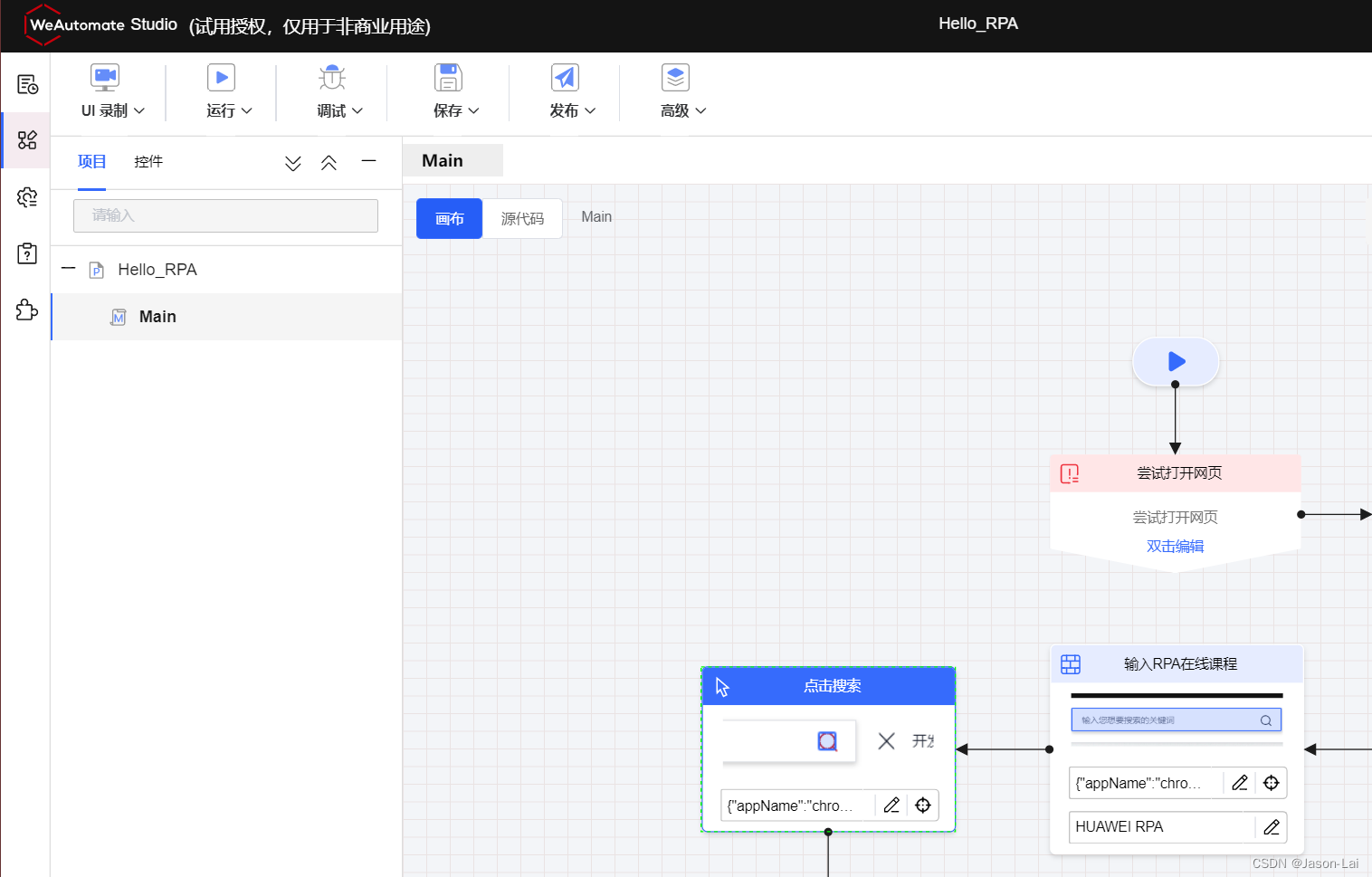Click the 双击编辑 link
The image size is (1372, 877).
pyautogui.click(x=1175, y=546)
